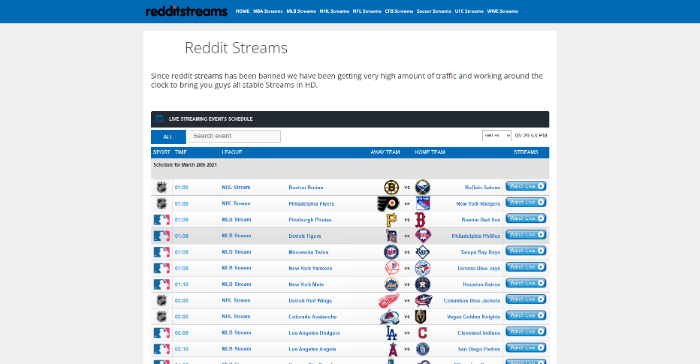Click the NHL sport icon for Bruins game
Viewport: 700px width, 364px height.
pos(162,187)
